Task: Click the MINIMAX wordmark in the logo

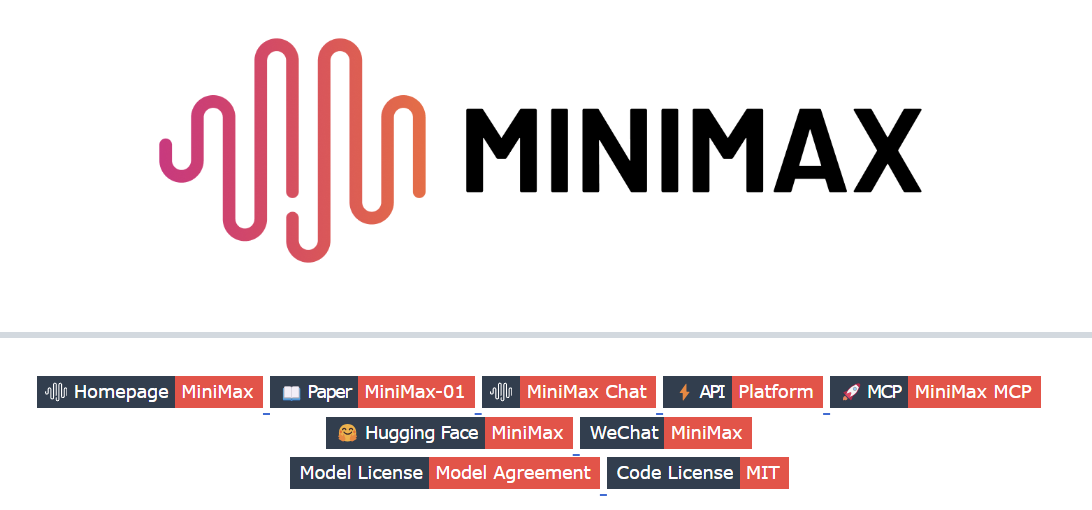Action: click(693, 150)
